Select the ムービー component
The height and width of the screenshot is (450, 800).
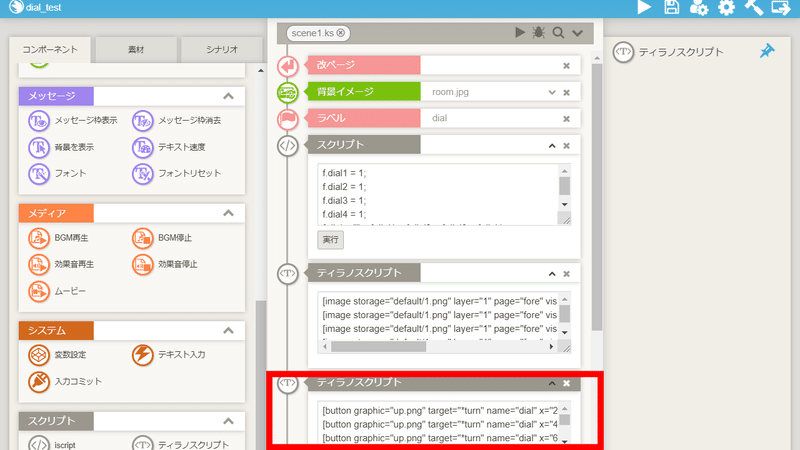(x=57, y=291)
